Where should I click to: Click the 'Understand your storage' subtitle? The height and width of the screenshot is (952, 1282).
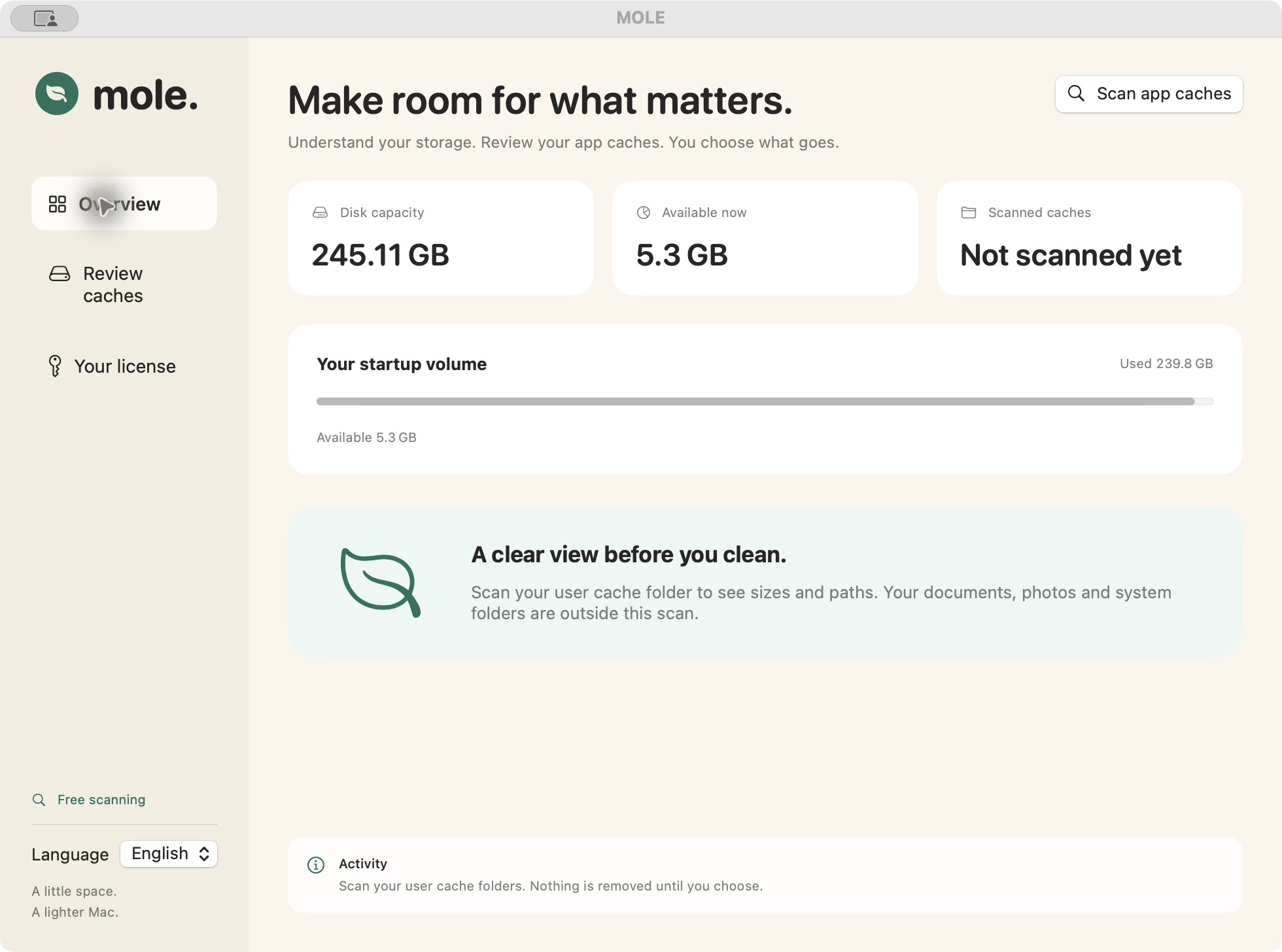(x=563, y=143)
